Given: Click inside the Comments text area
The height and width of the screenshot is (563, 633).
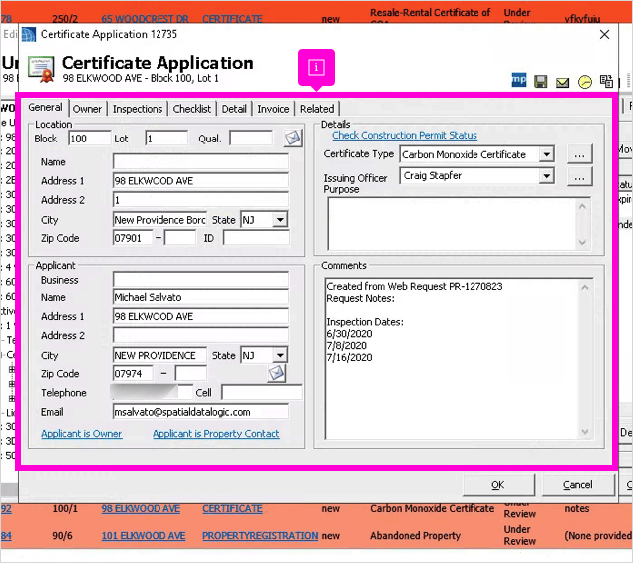Looking at the screenshot, I should coord(451,359).
